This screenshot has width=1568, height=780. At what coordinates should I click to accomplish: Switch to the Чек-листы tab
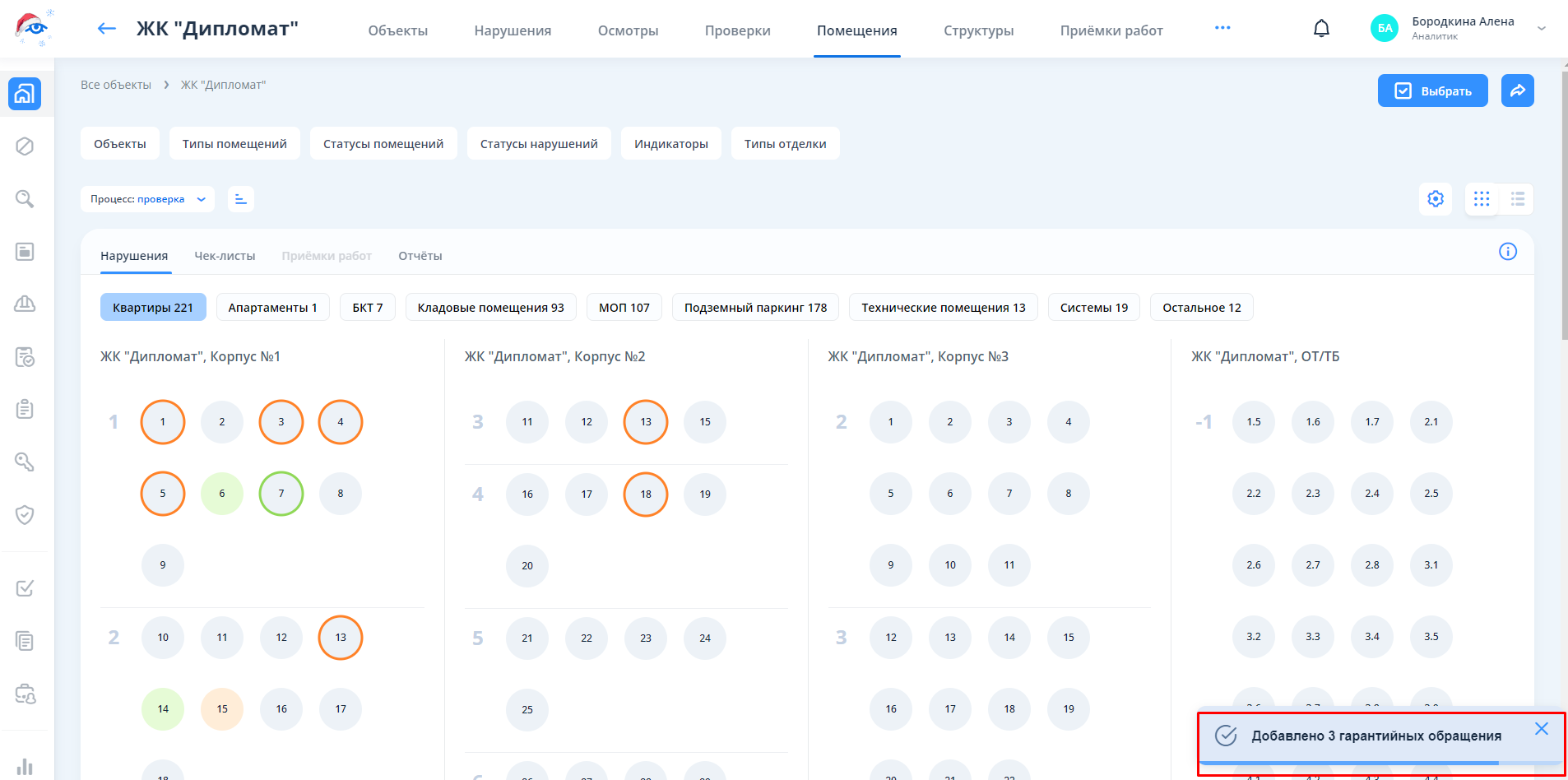[225, 256]
